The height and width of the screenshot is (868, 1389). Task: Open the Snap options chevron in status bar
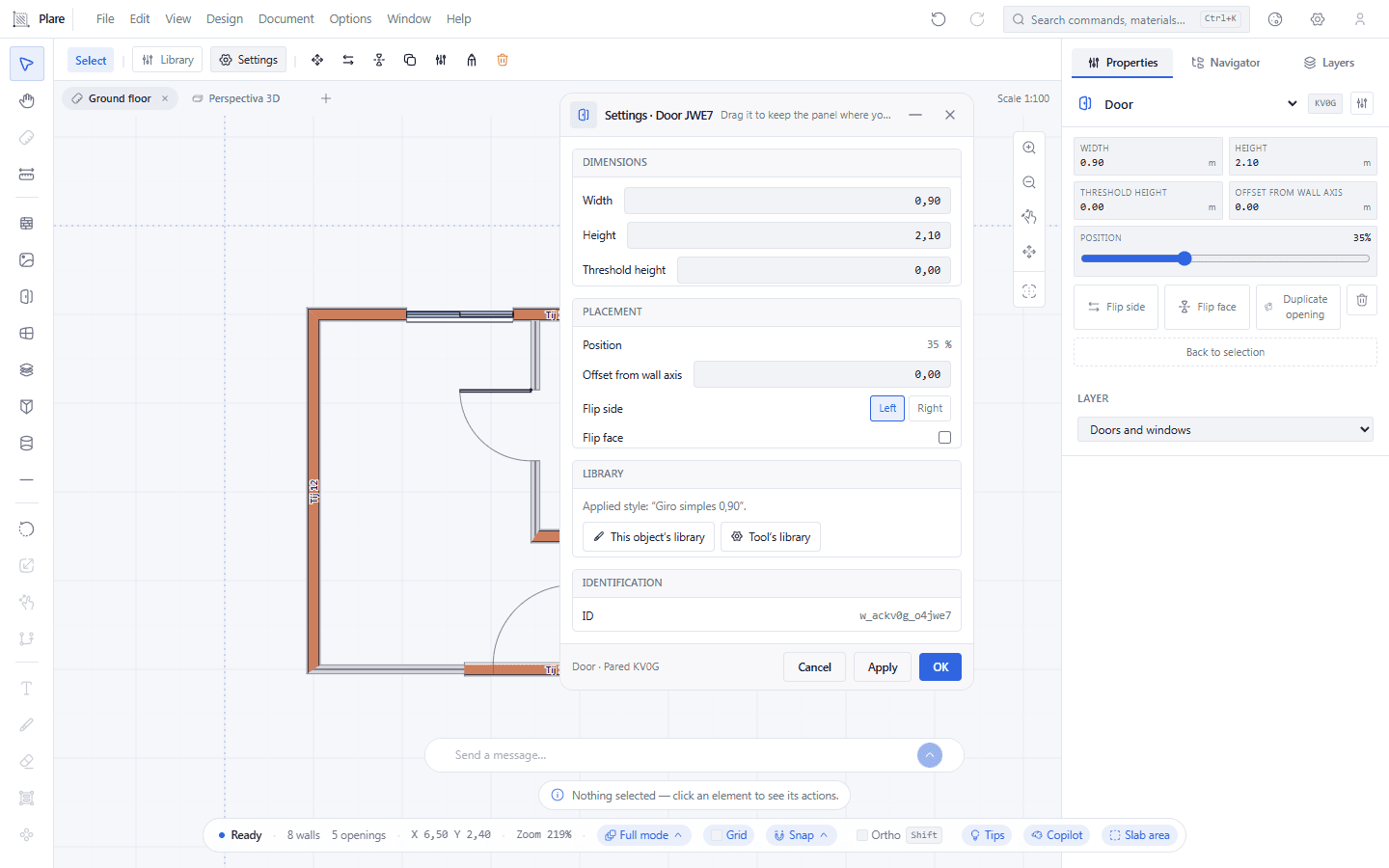coord(824,835)
